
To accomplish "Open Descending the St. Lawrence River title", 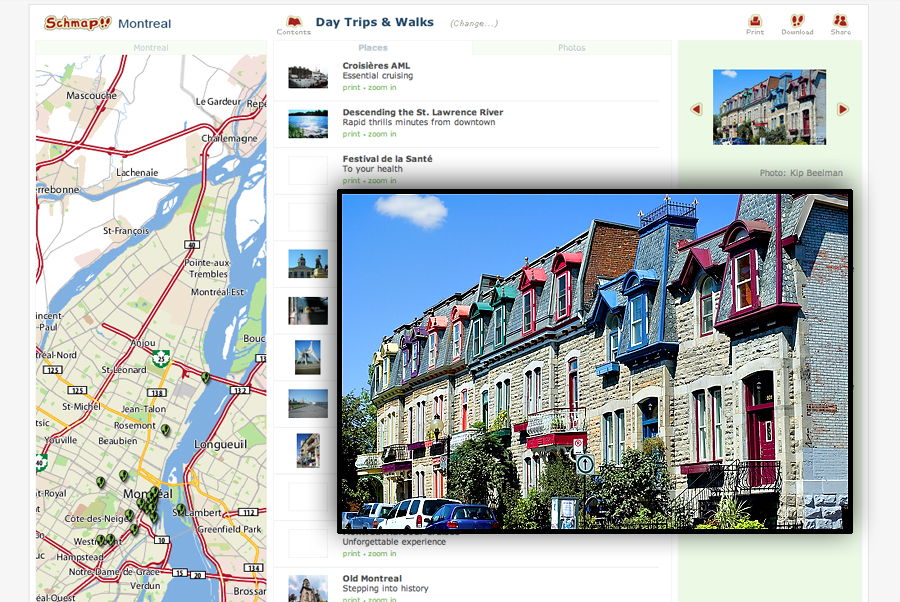I will (422, 112).
